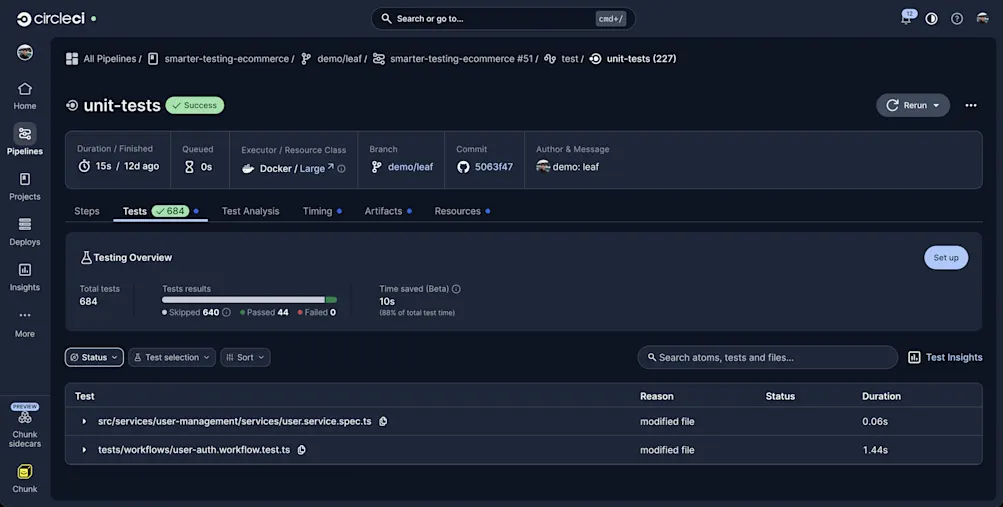Copy the user-auth.workflow.test.ts file path
1003x507 pixels.
point(302,450)
